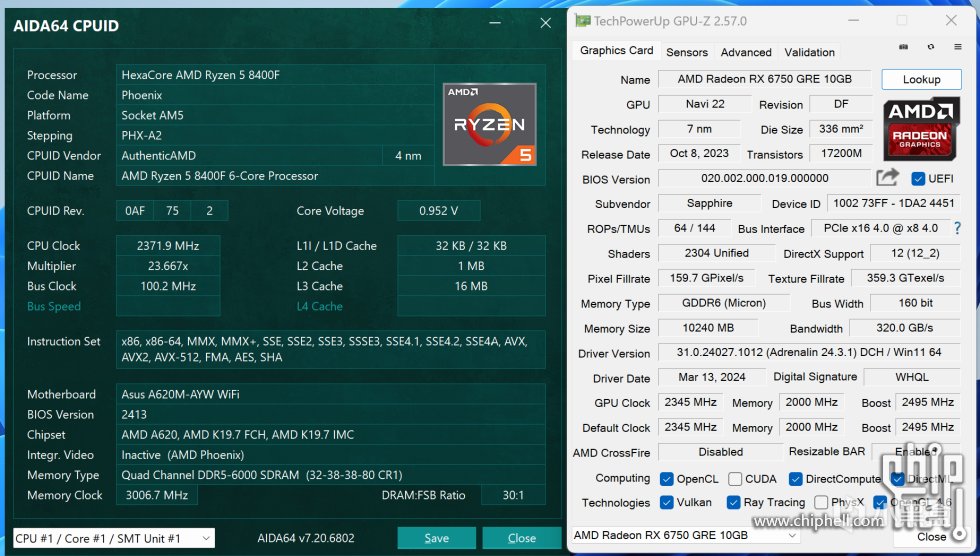
Task: Click the 'Bus Speed' label in AIDA64
Action: tap(54, 306)
